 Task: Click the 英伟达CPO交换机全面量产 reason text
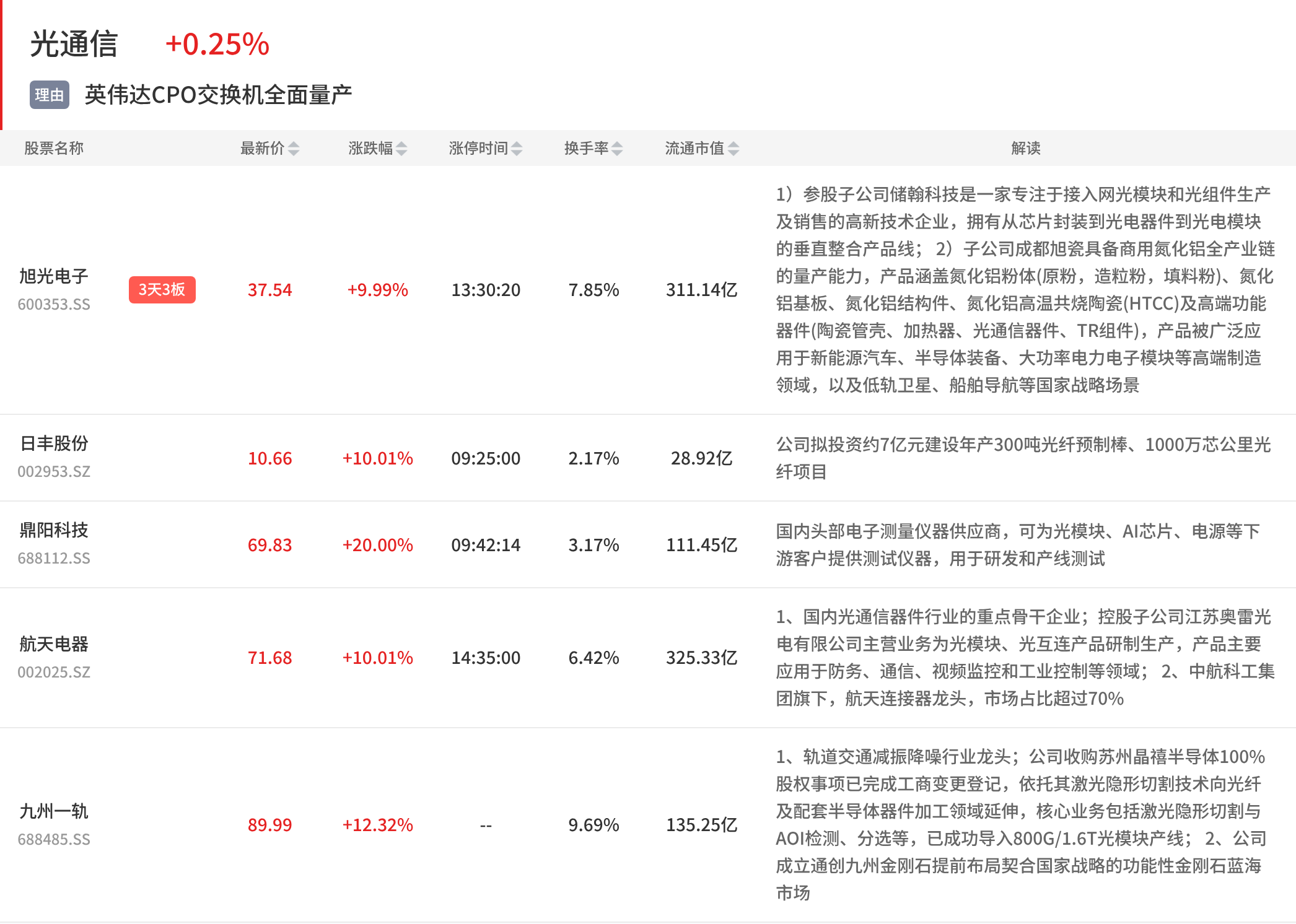click(x=218, y=95)
